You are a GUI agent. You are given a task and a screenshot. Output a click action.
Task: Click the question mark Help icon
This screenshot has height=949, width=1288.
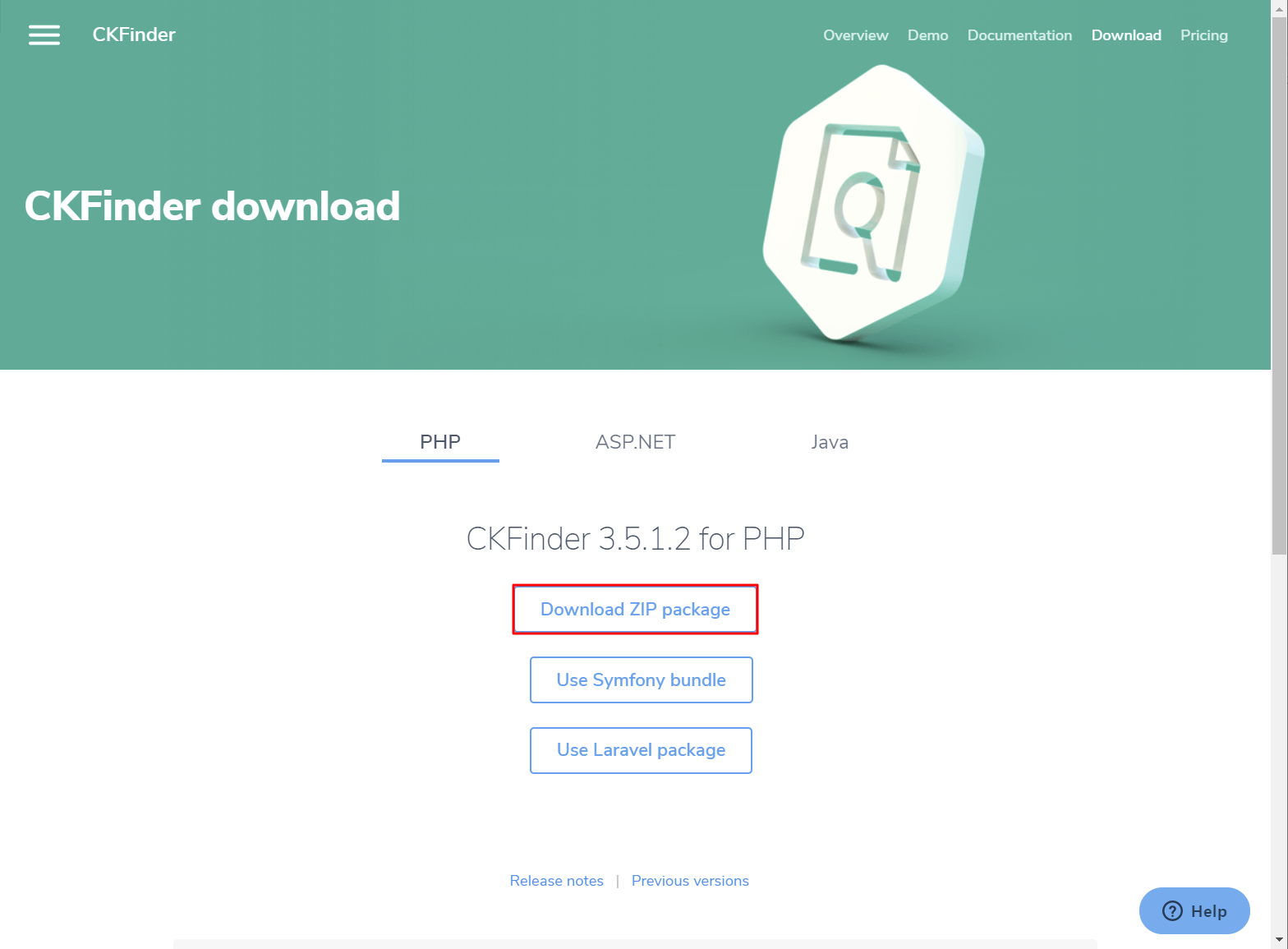1172,910
